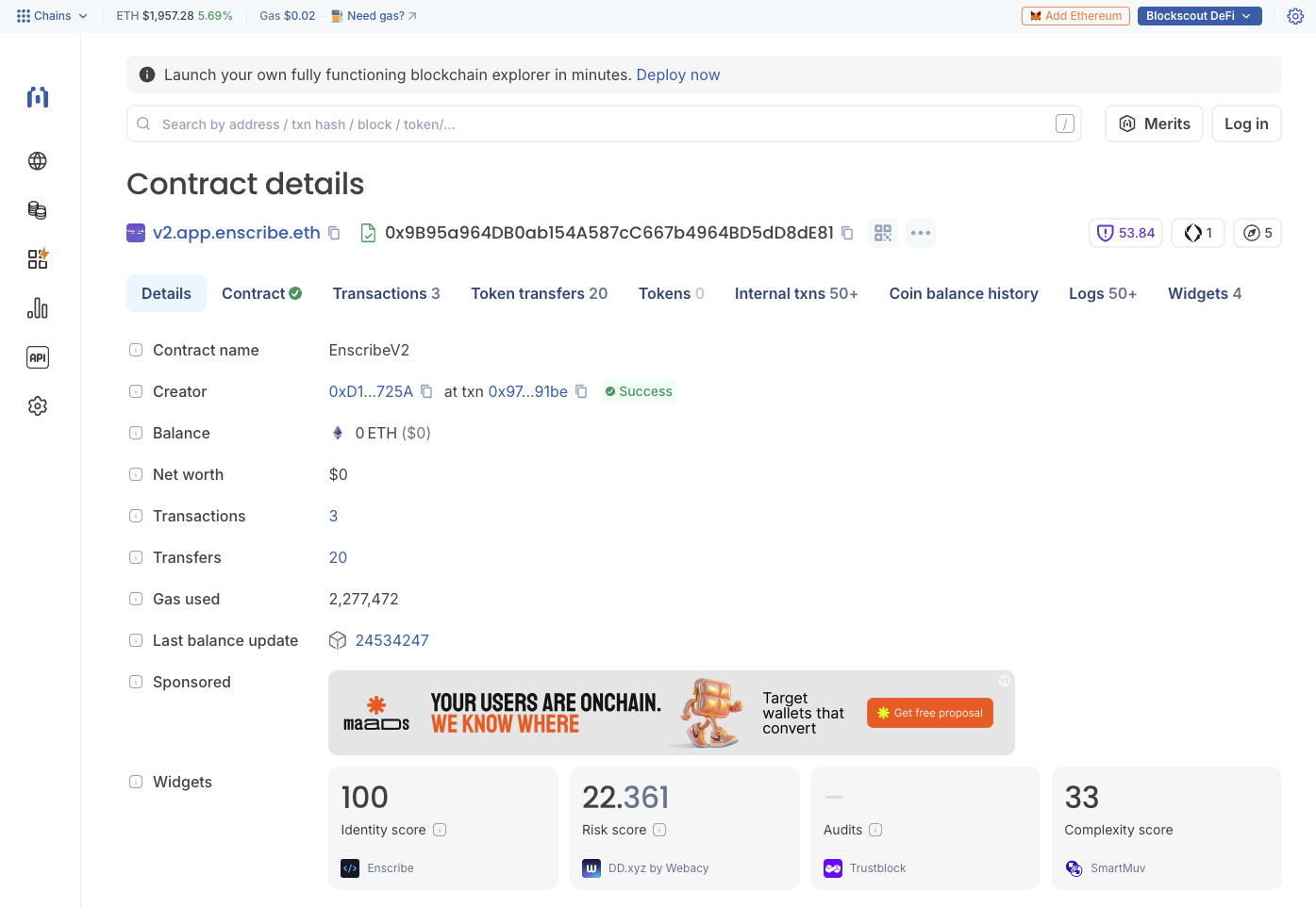Open the API sidebar item
Viewport: 1316px width, 908px height.
(x=37, y=356)
